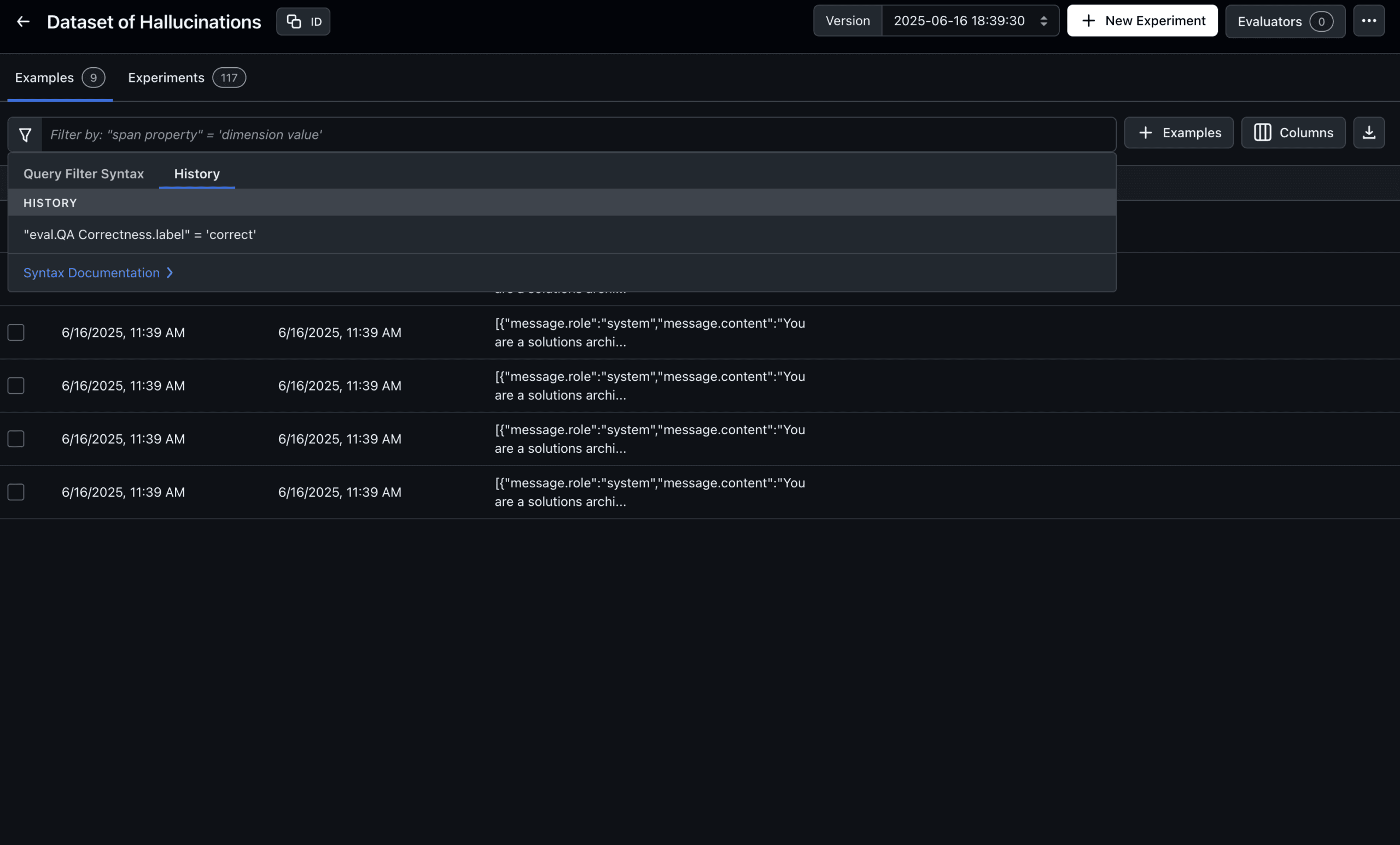Click the version value 2025-06-16 18:39:30
This screenshot has height=845, width=1400.
[959, 21]
